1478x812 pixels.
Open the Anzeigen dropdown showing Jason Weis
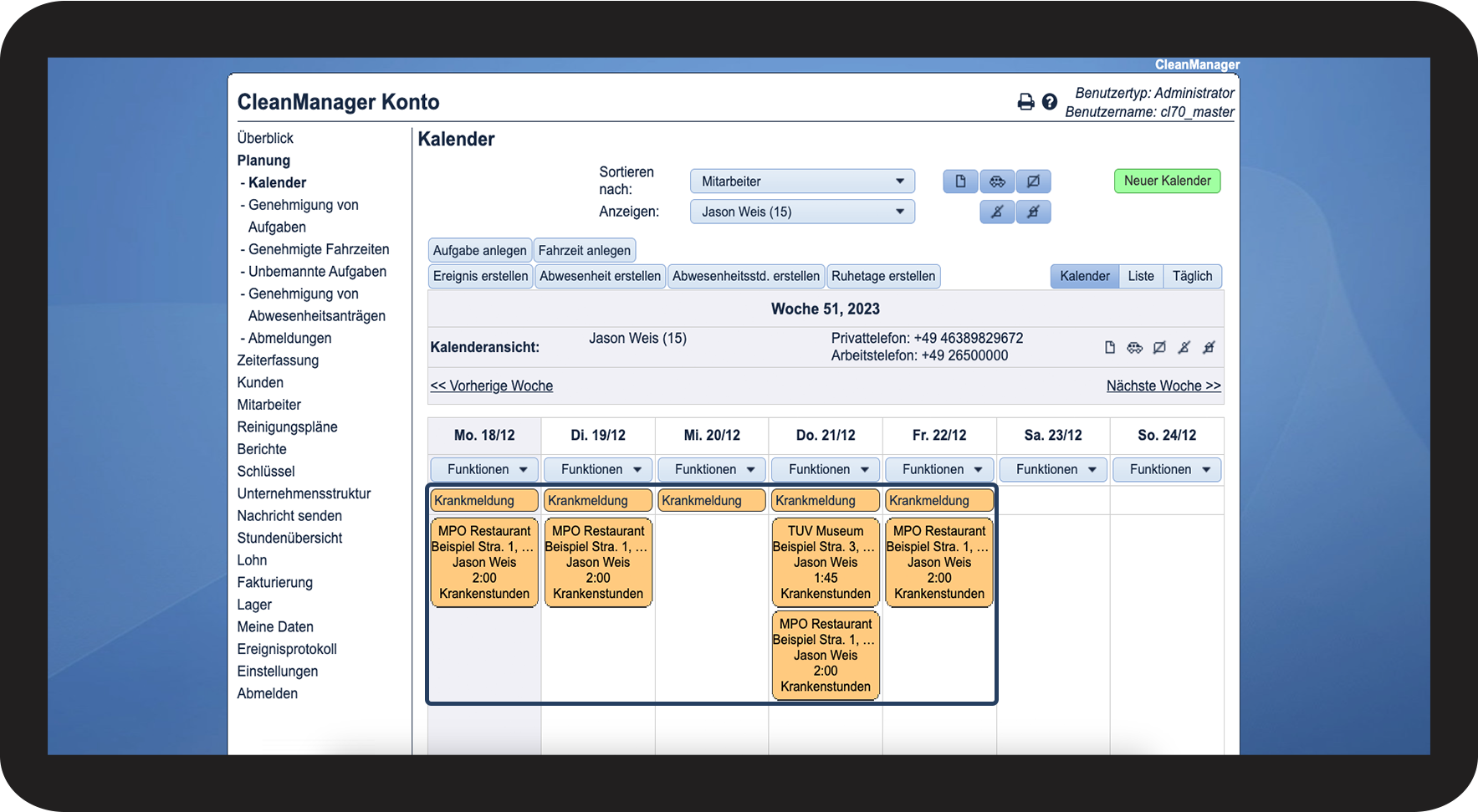[801, 212]
